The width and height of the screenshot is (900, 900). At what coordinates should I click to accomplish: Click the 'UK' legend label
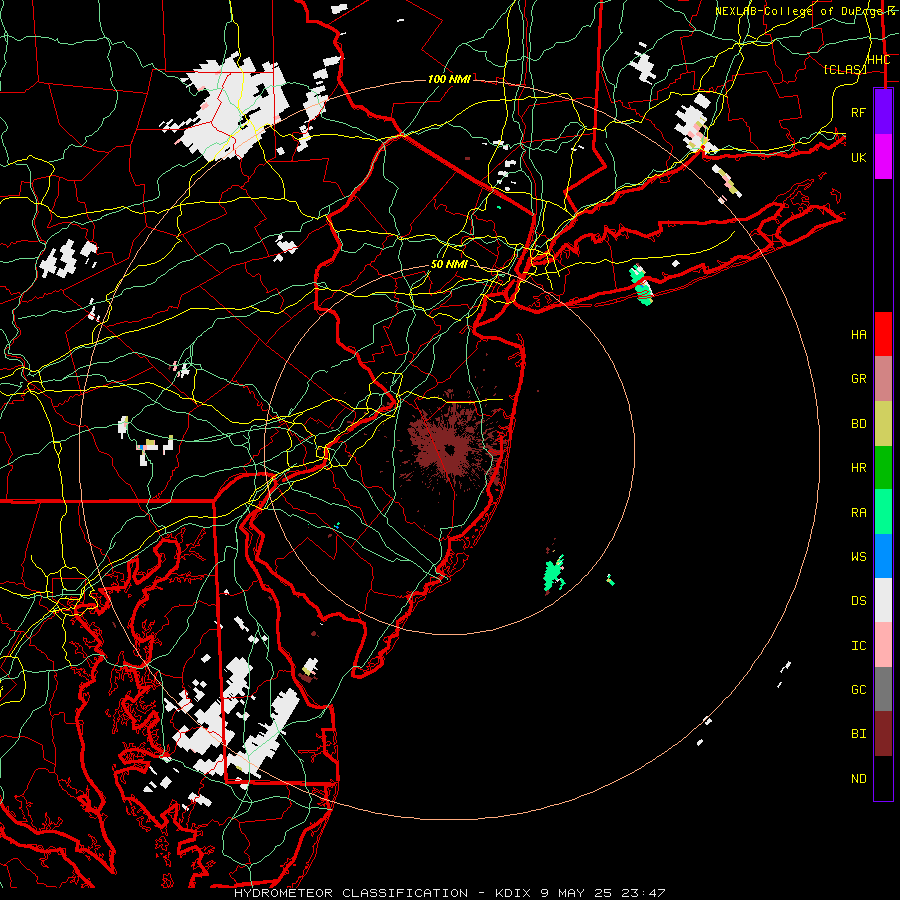tap(859, 157)
